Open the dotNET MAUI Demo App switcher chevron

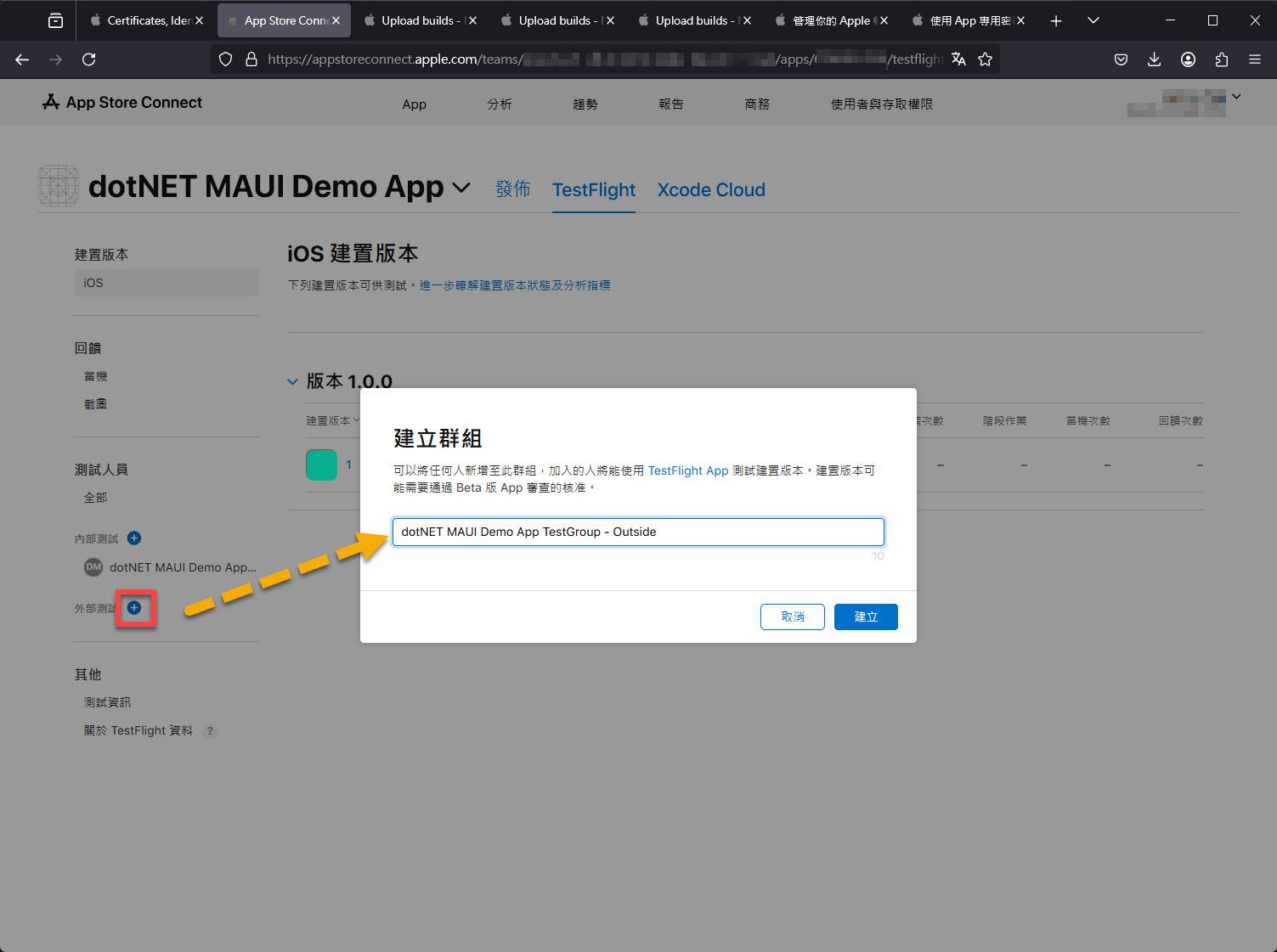(x=461, y=187)
